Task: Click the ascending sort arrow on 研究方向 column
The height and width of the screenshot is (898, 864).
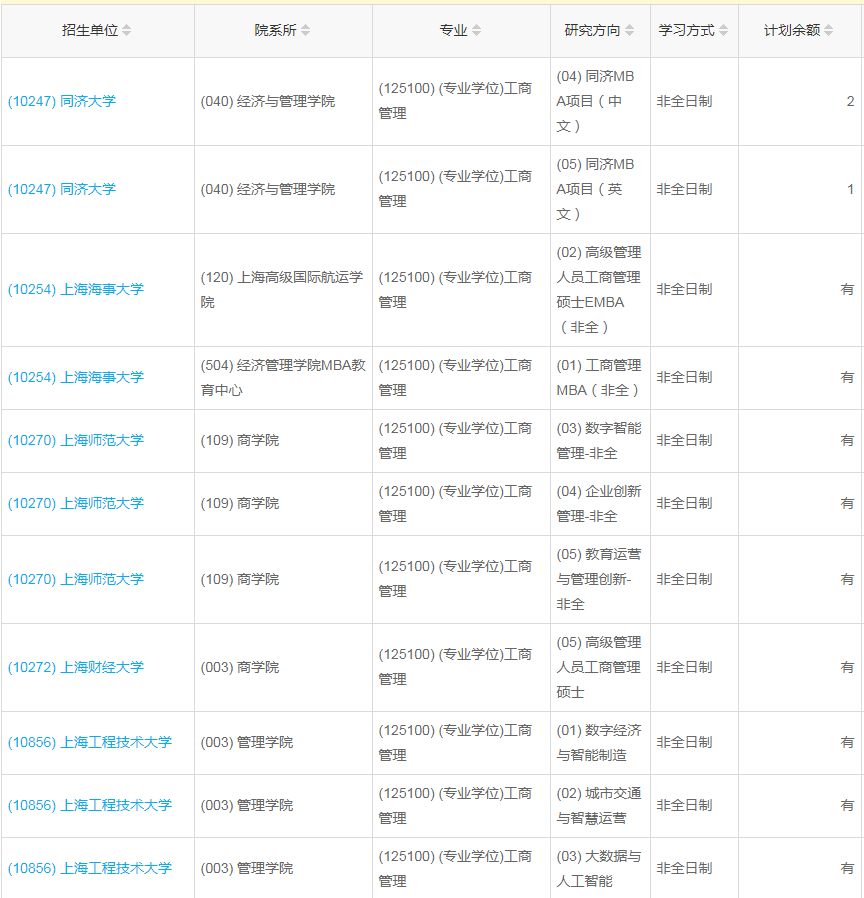Action: 629,27
